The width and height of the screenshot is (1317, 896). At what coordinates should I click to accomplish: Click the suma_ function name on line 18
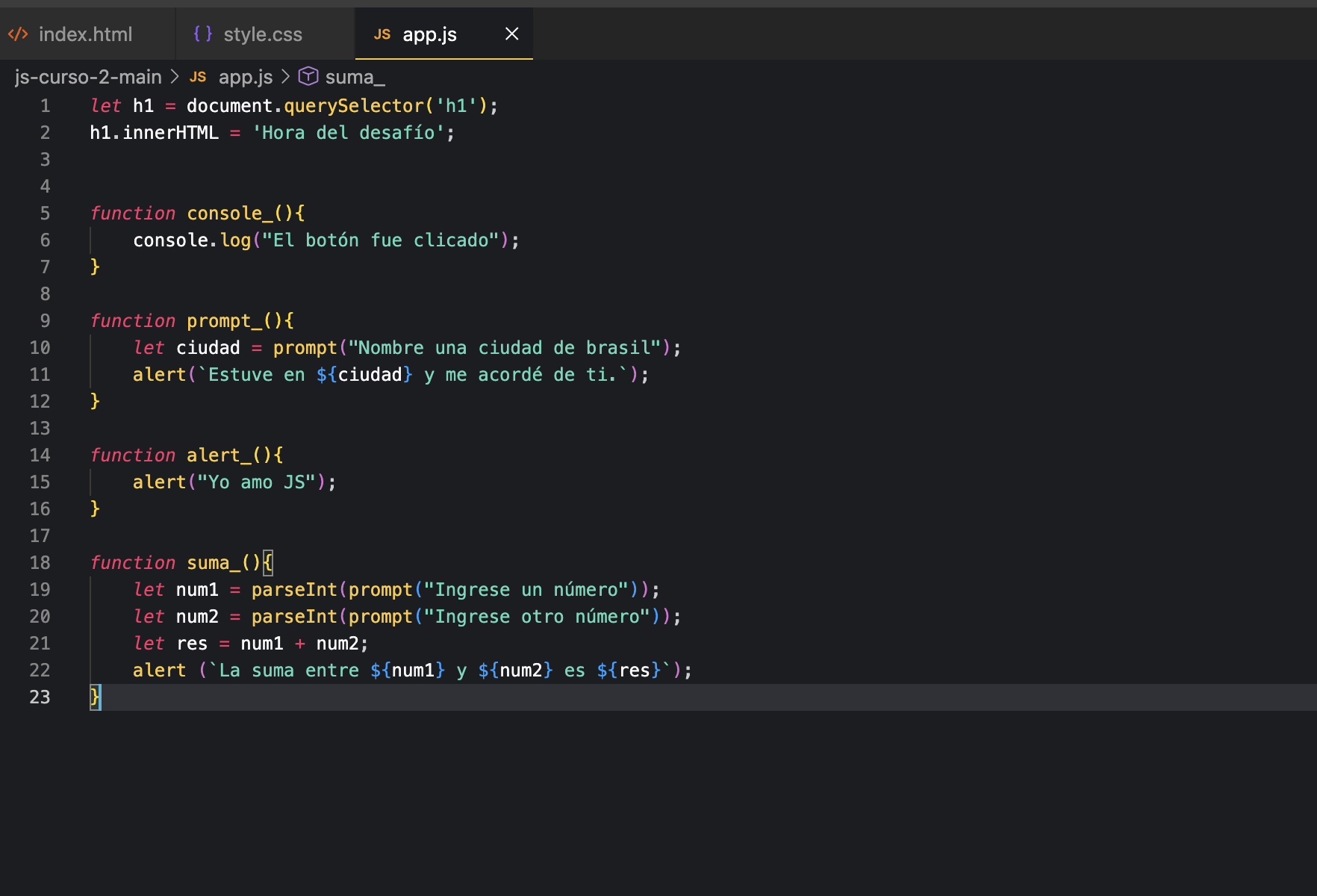(214, 563)
